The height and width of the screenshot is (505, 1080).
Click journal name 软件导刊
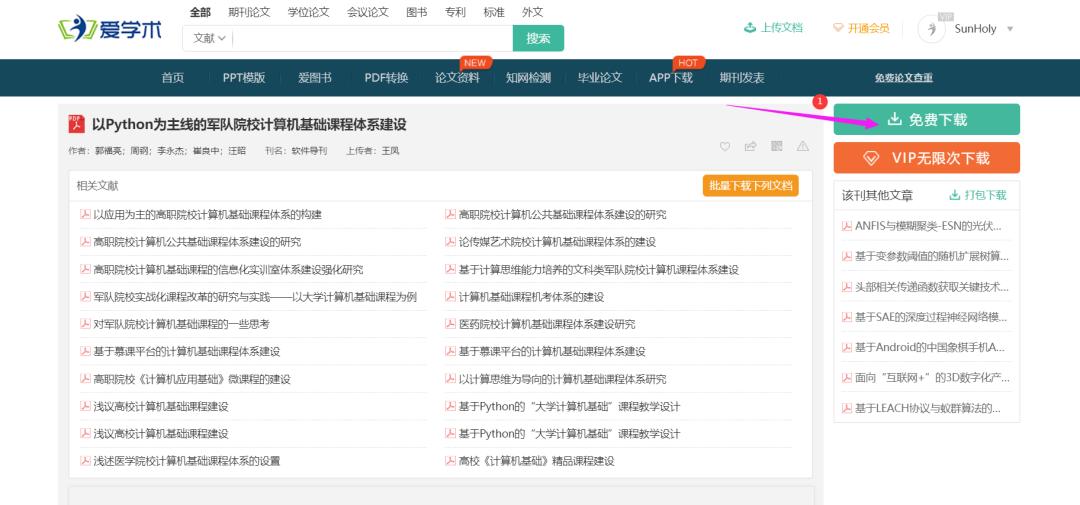(x=309, y=150)
